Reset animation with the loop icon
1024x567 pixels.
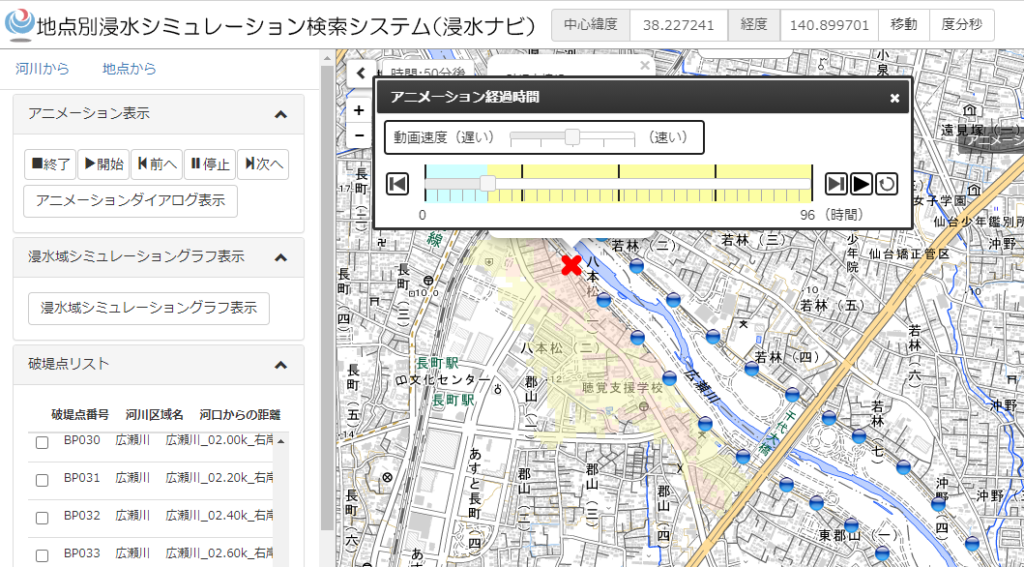click(x=886, y=184)
